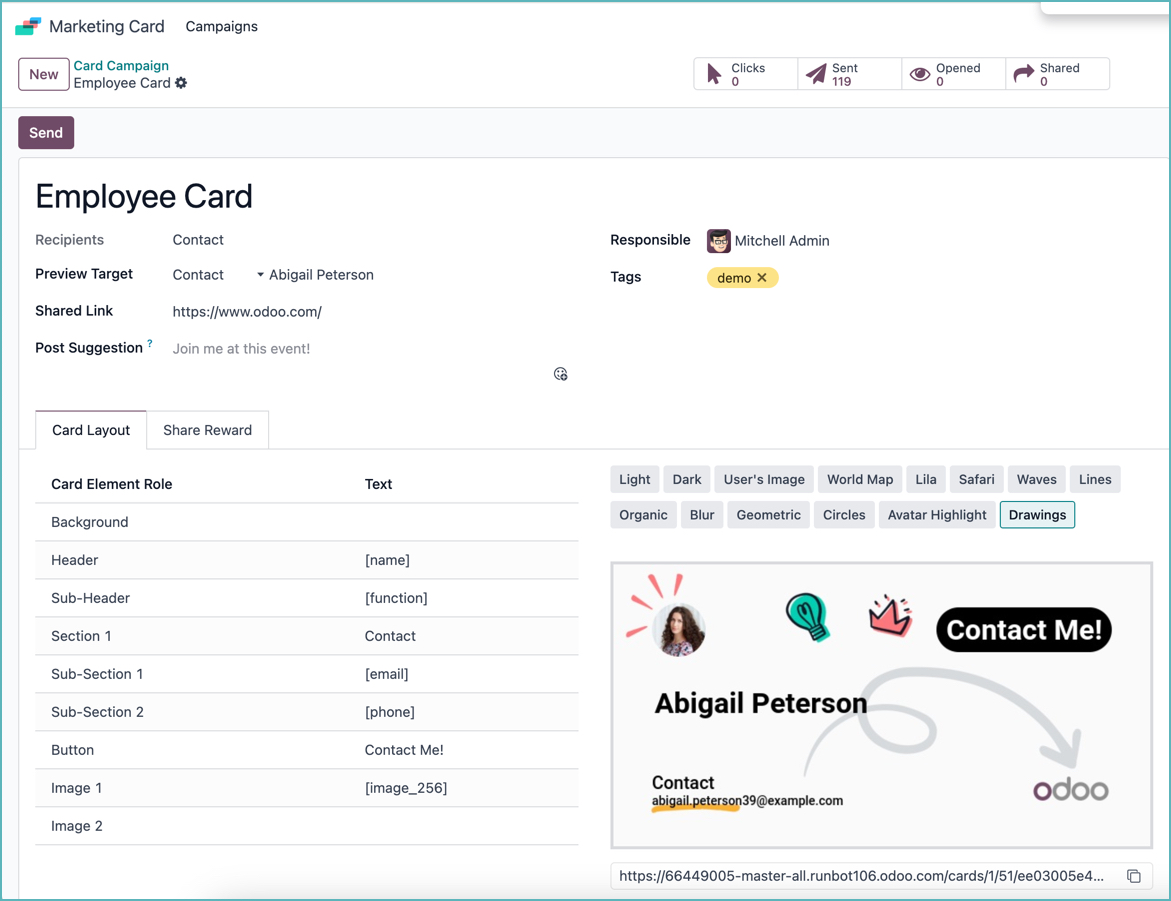Open the gear settings next to Employee Card
This screenshot has height=901, width=1171.
(181, 85)
